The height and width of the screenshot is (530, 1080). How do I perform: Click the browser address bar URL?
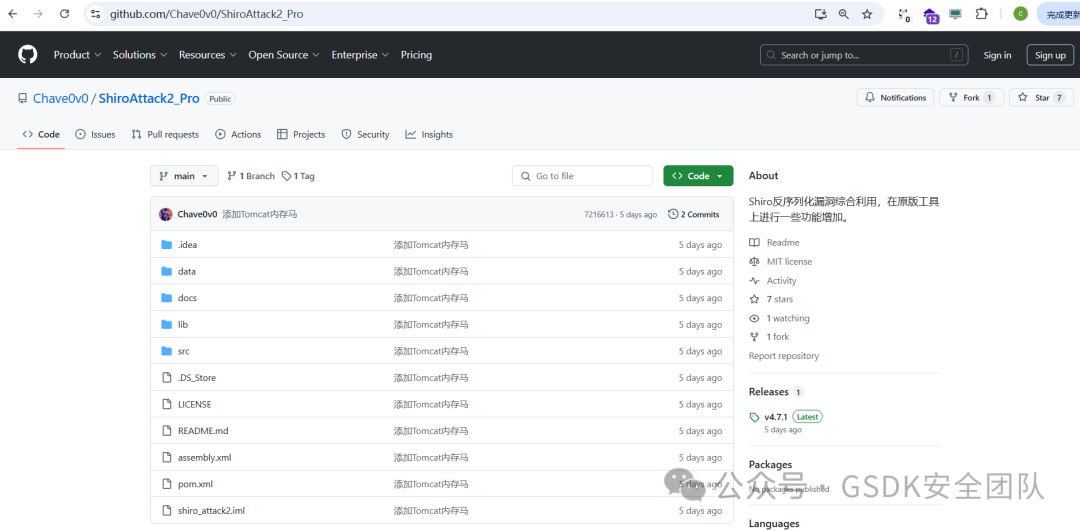pyautogui.click(x=206, y=14)
